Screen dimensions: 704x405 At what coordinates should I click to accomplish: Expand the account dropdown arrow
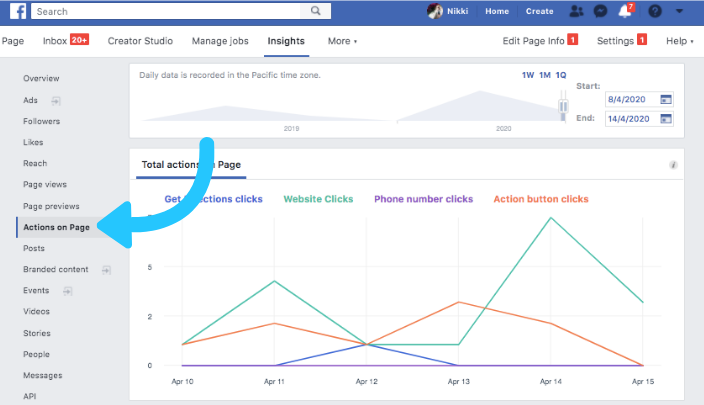[x=679, y=11]
